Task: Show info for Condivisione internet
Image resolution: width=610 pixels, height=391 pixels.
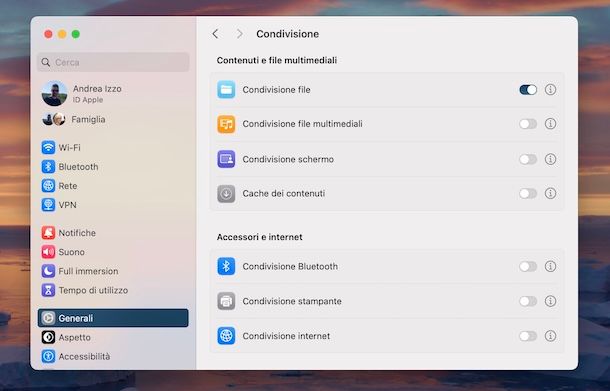Action: pos(550,336)
